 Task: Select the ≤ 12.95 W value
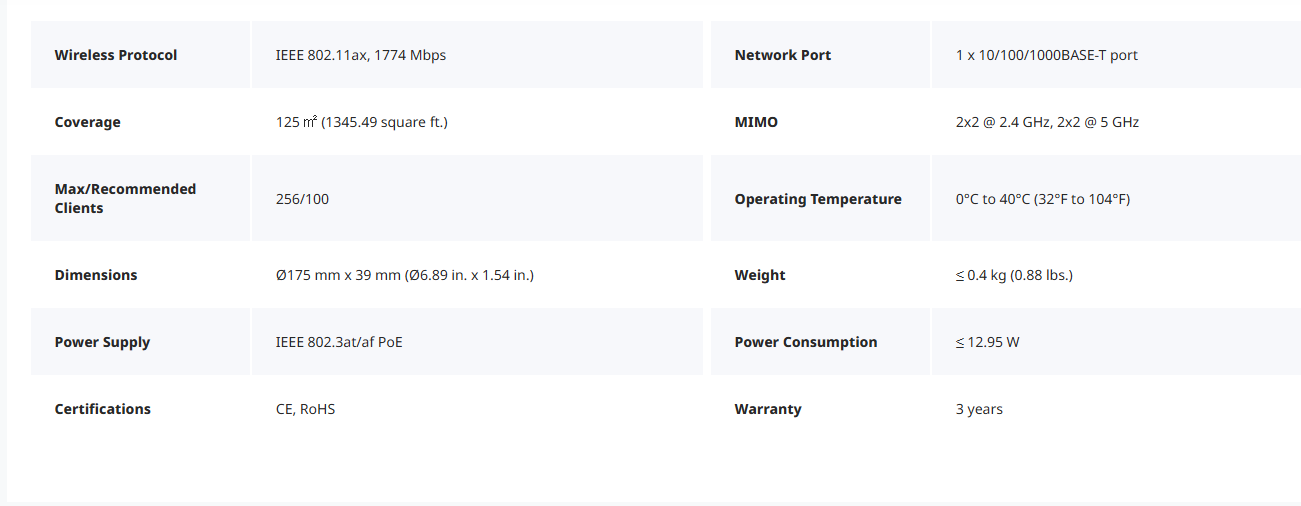(988, 342)
